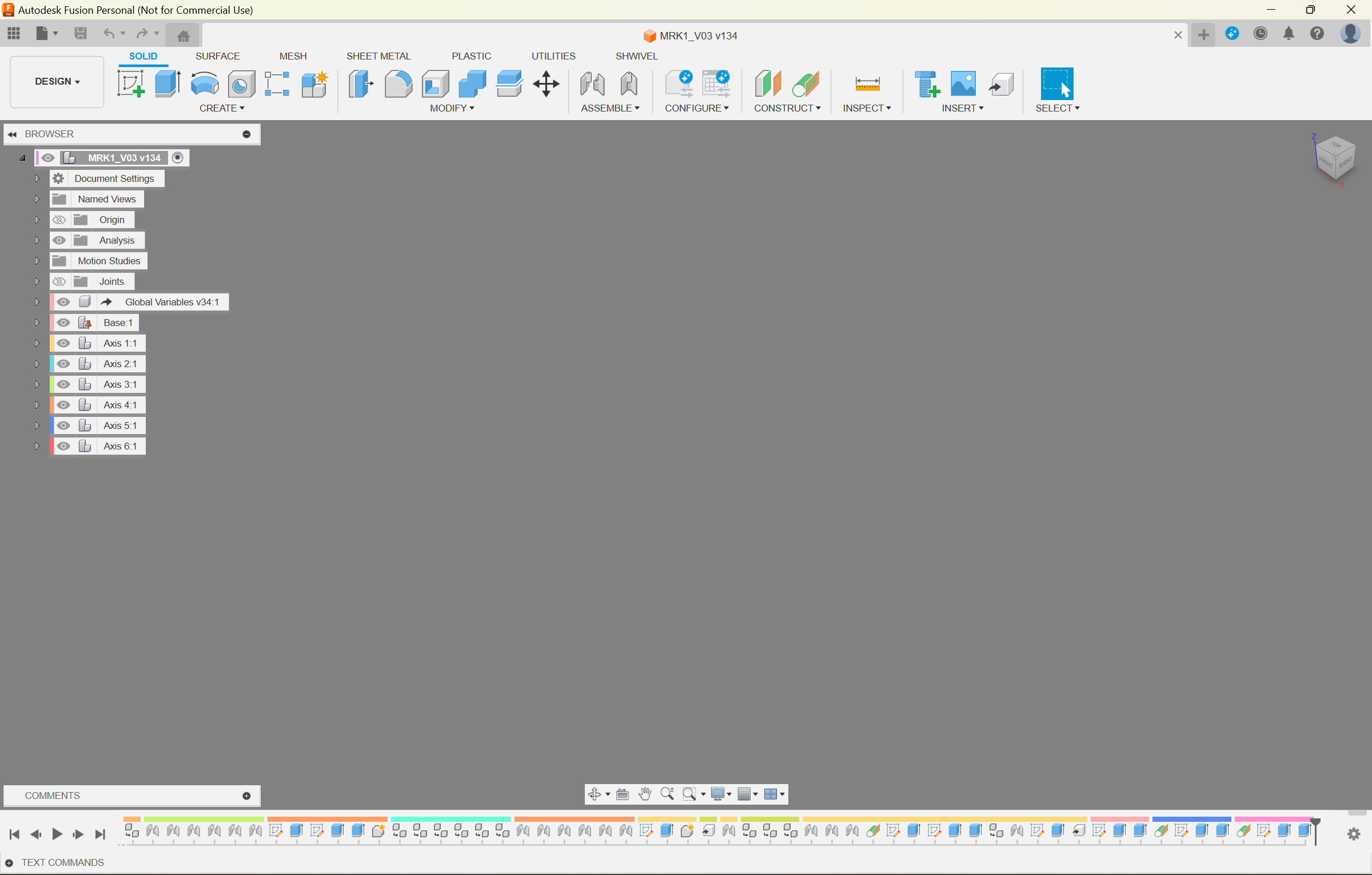This screenshot has width=1372, height=875.
Task: Expand TEXT COMMANDS panel
Action: coord(9,863)
